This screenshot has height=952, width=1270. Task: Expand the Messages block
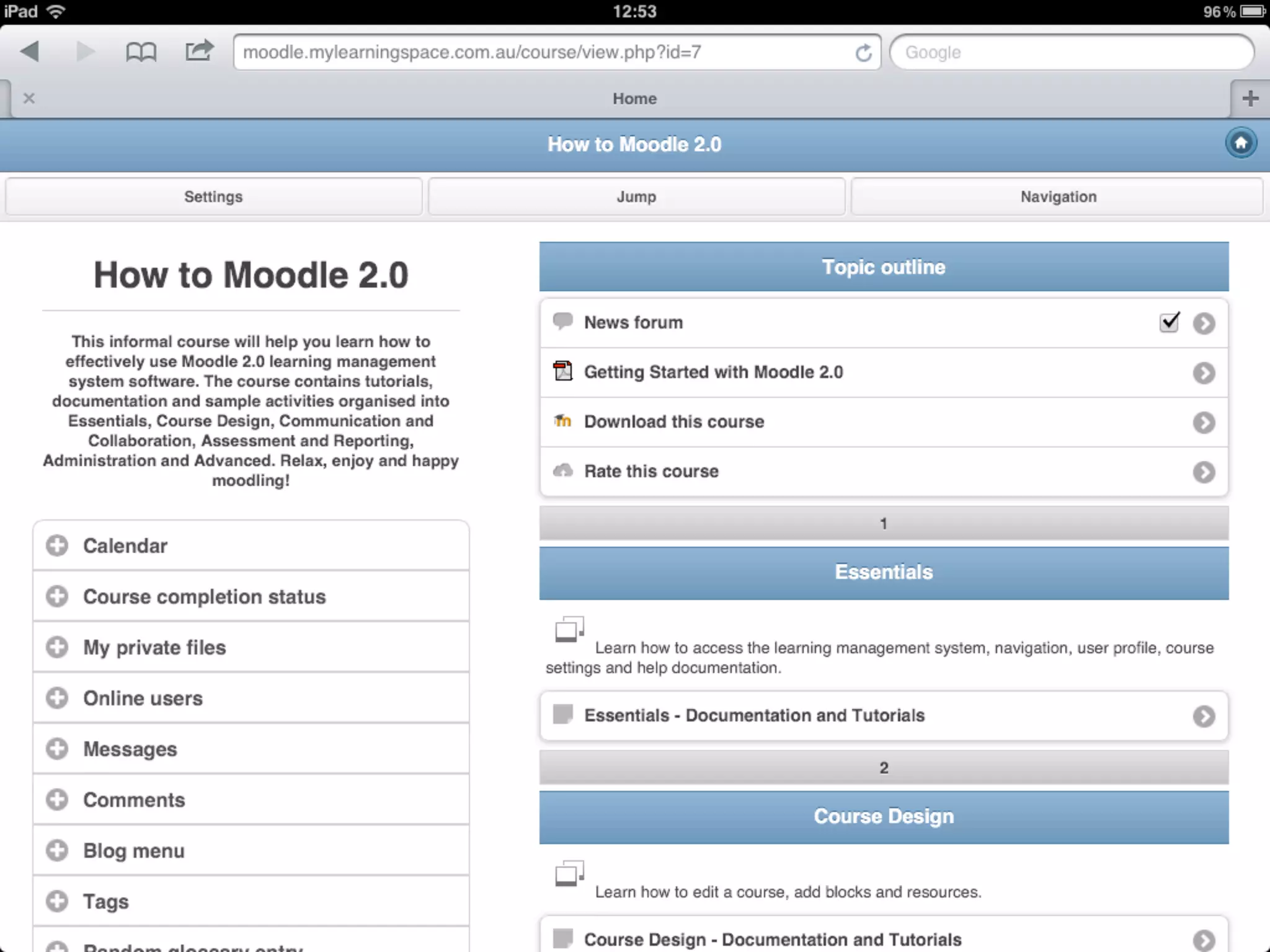57,749
